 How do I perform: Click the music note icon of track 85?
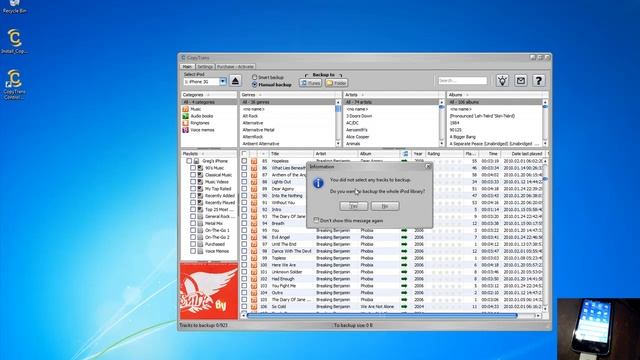click(x=254, y=161)
